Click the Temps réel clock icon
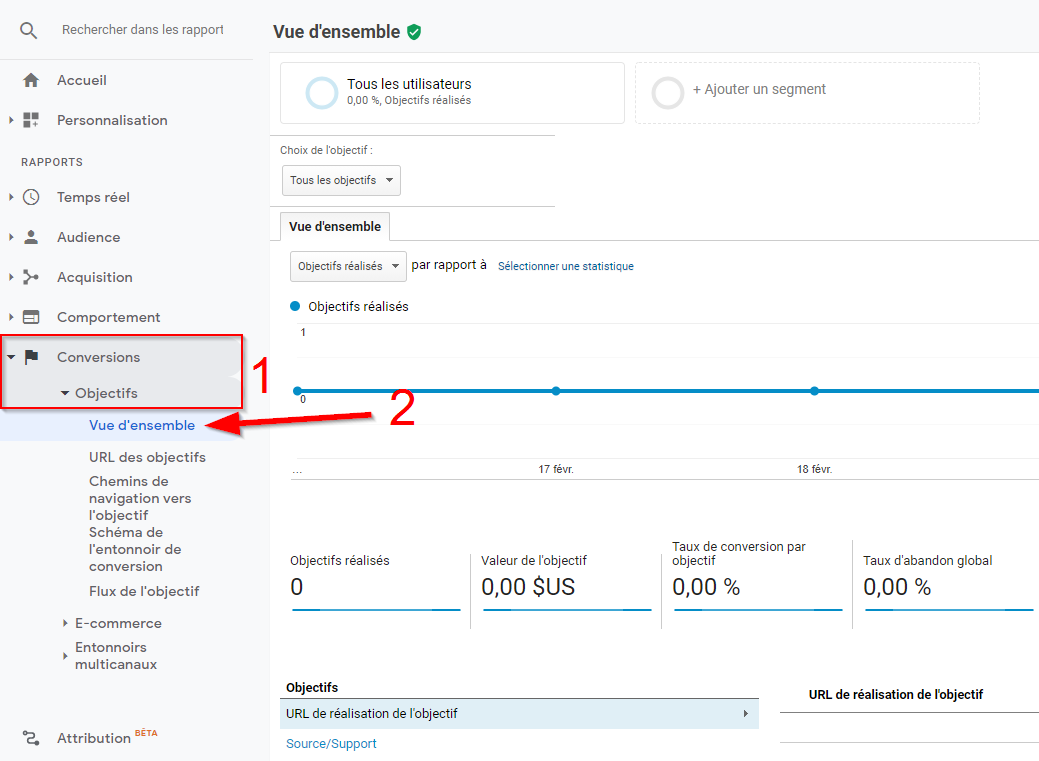 (x=31, y=197)
